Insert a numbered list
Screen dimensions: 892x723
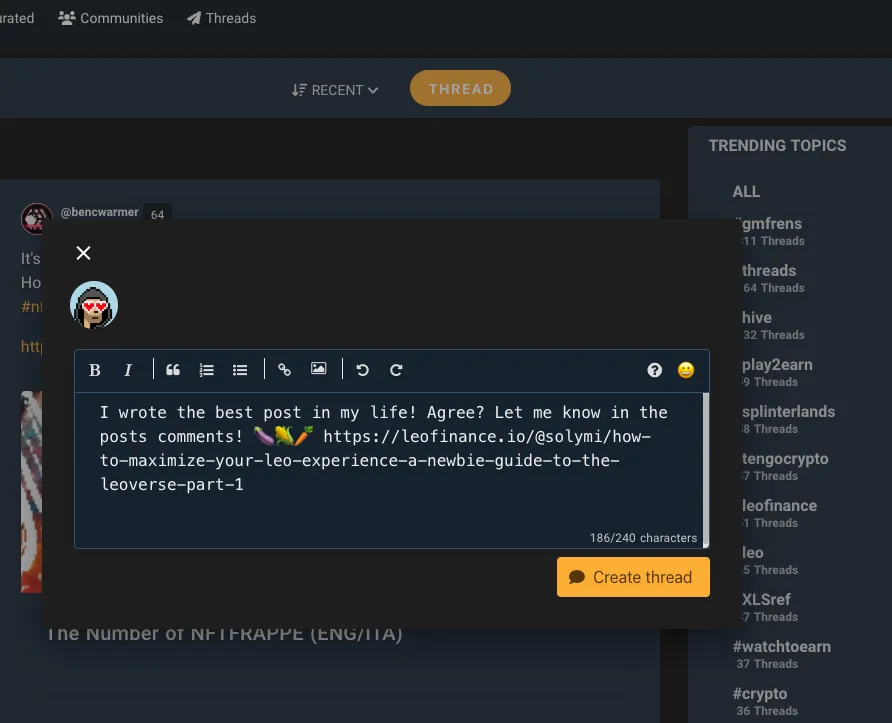pos(207,370)
